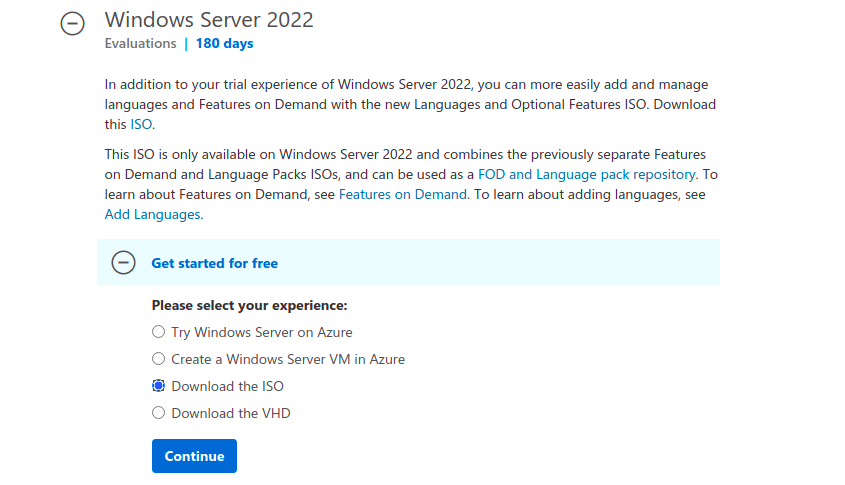The width and height of the screenshot is (845, 485).
Task: Select the Download the ISO radio circle
Action: 158,386
